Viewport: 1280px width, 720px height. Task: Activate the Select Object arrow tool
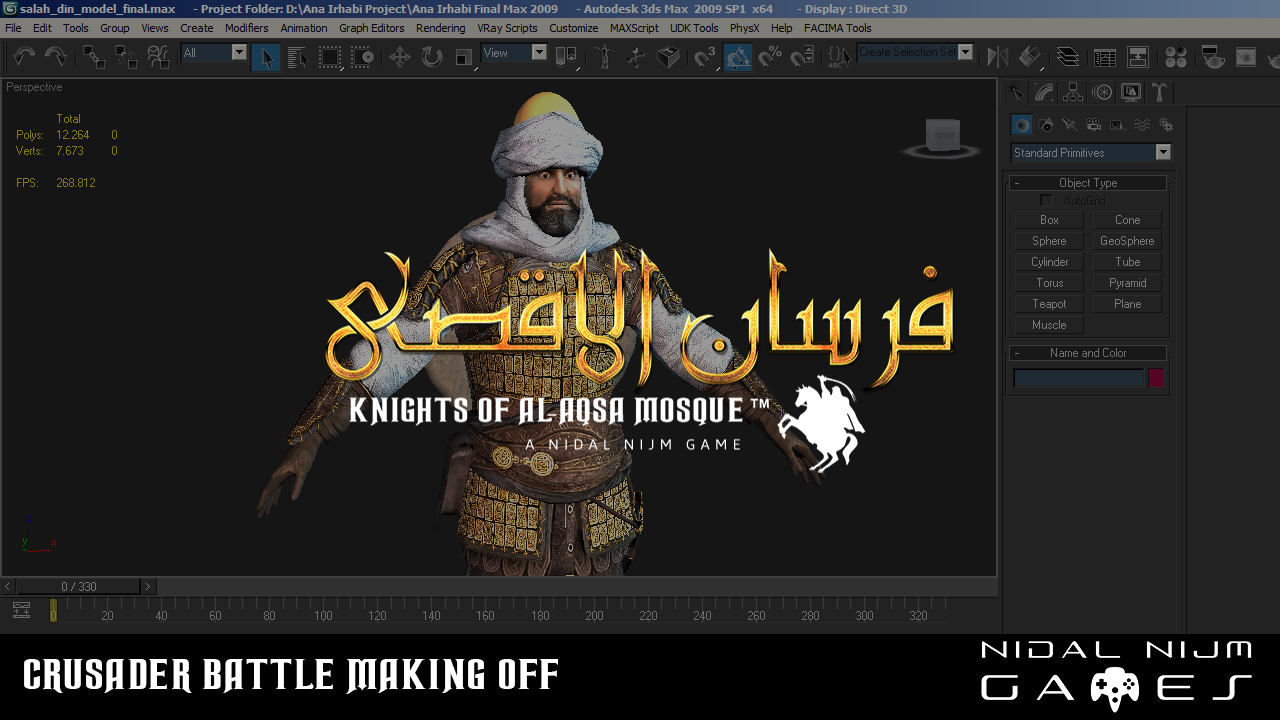point(265,57)
